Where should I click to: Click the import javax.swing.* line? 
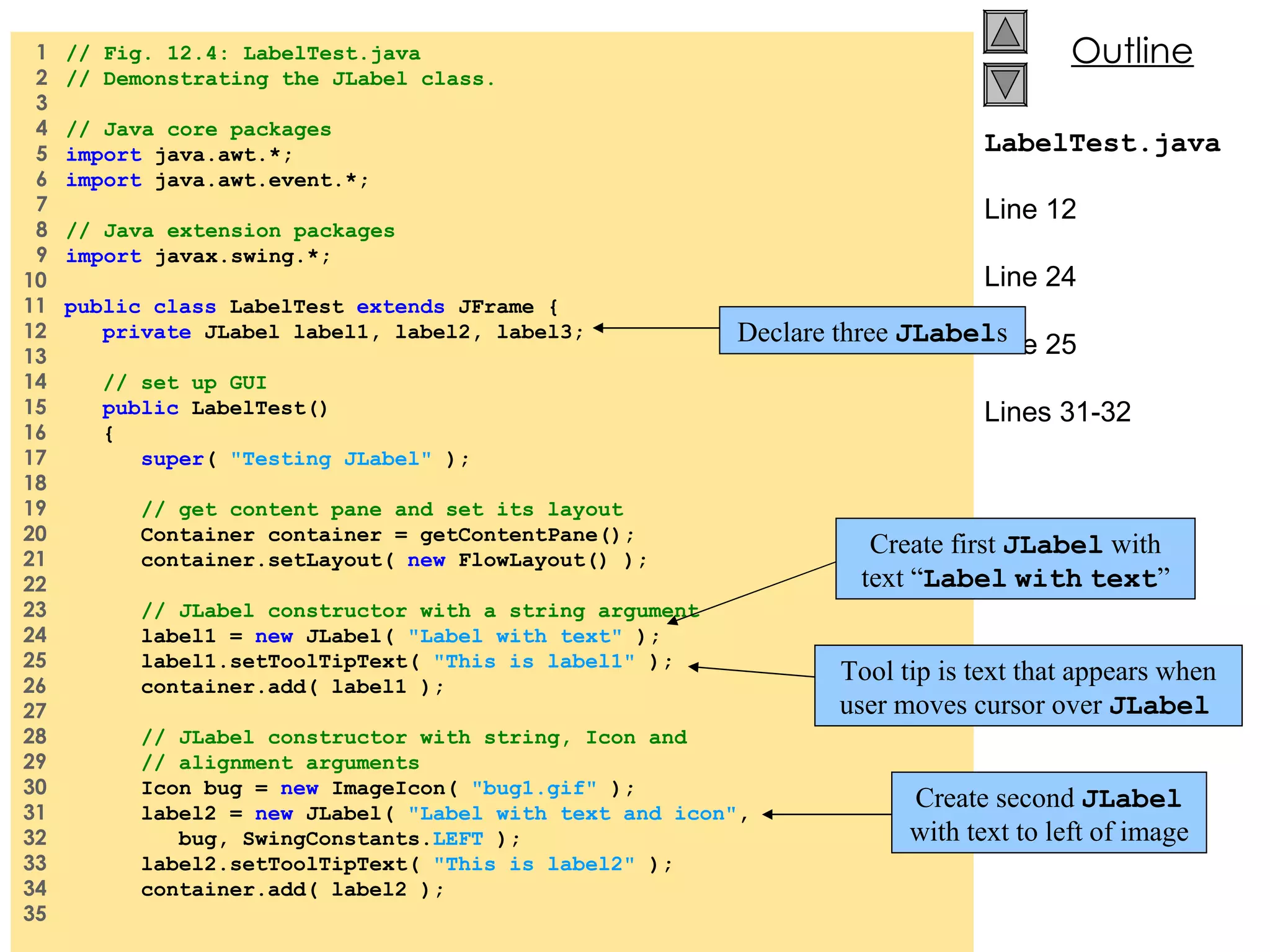coord(198,257)
